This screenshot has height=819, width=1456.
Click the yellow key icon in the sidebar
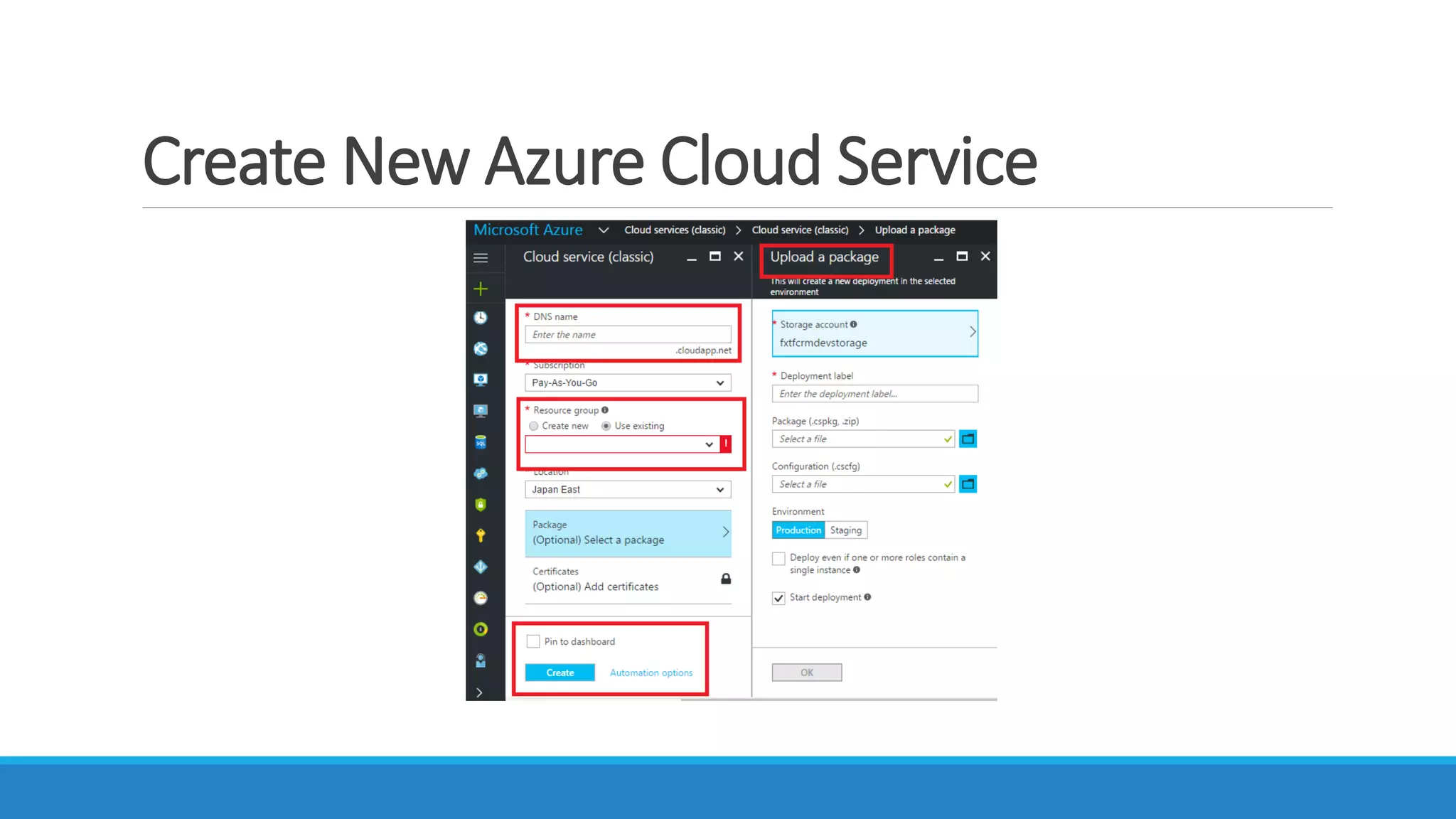481,535
